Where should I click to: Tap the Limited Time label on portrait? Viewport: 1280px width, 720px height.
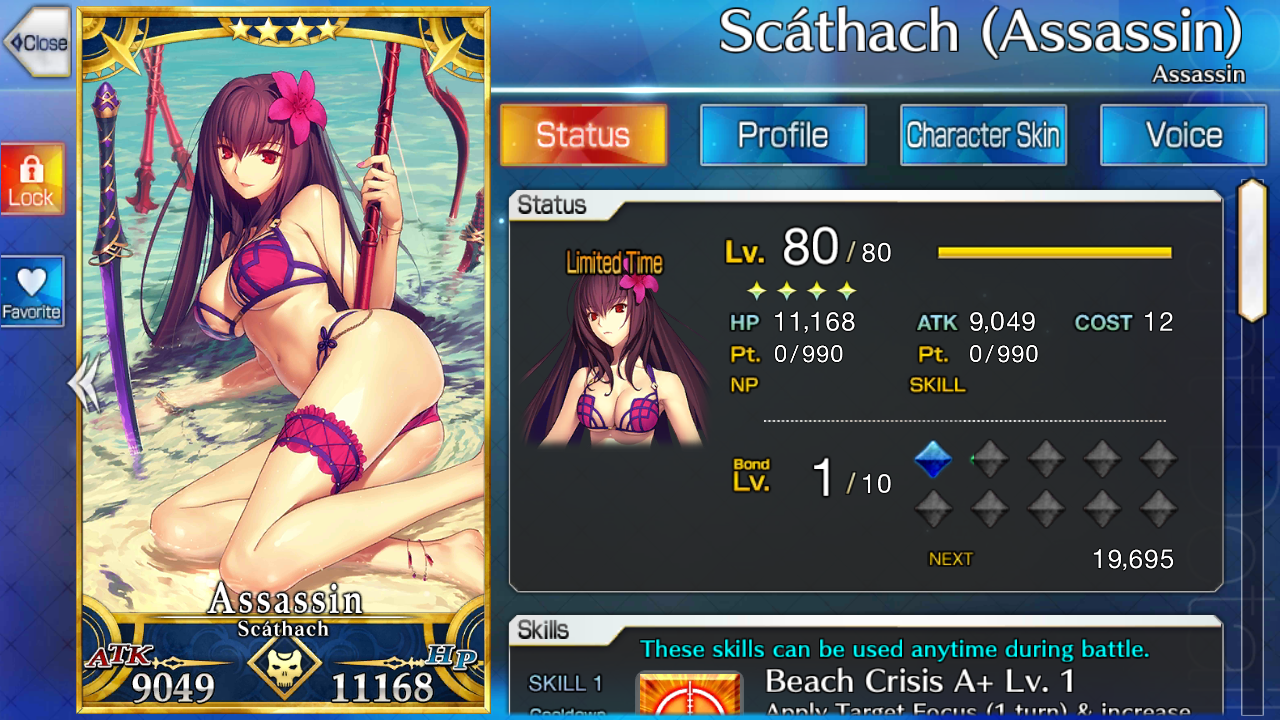click(x=614, y=263)
